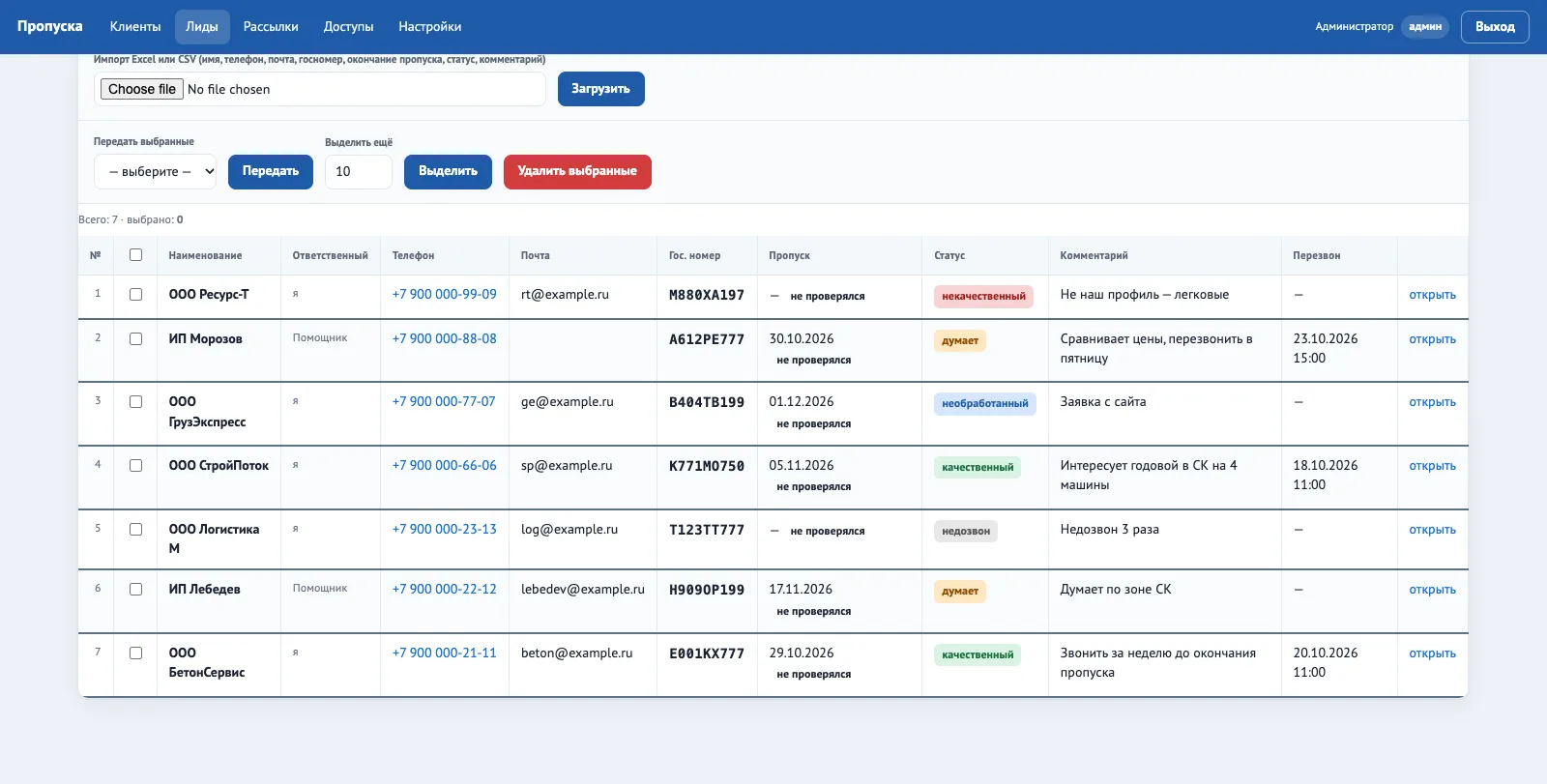This screenshot has width=1547, height=784.
Task: Click the некачественный status badge
Action: [983, 297]
